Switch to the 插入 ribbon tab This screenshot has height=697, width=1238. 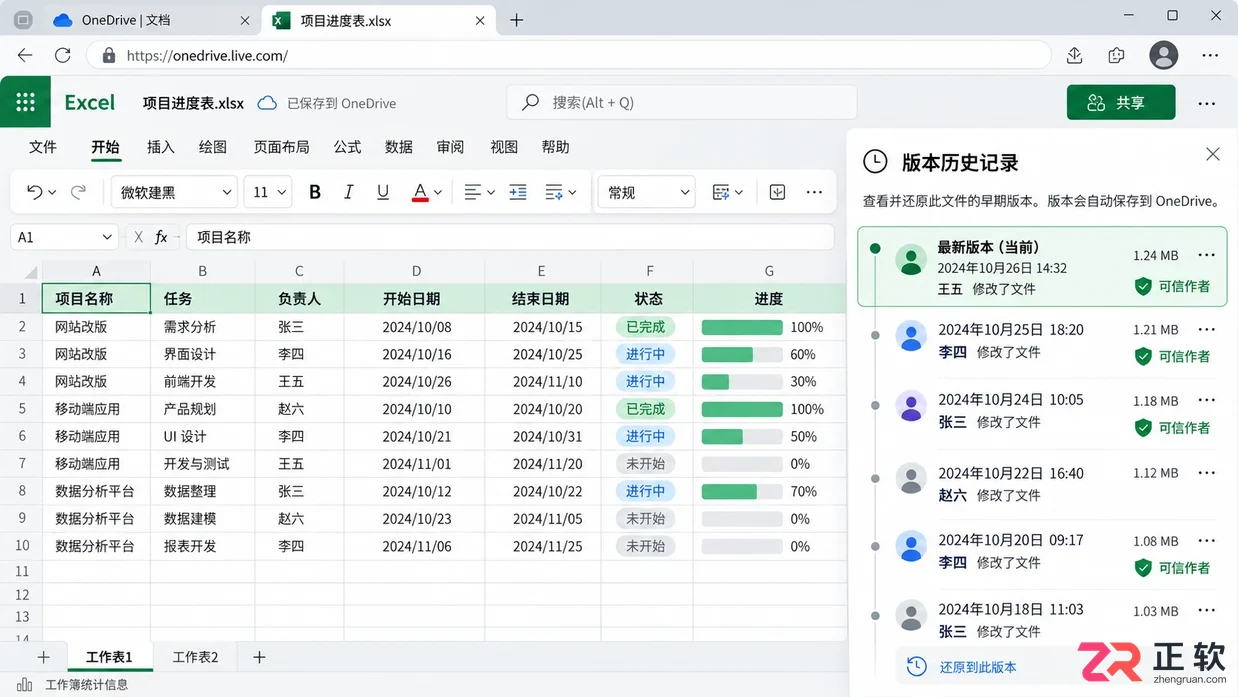tap(161, 147)
